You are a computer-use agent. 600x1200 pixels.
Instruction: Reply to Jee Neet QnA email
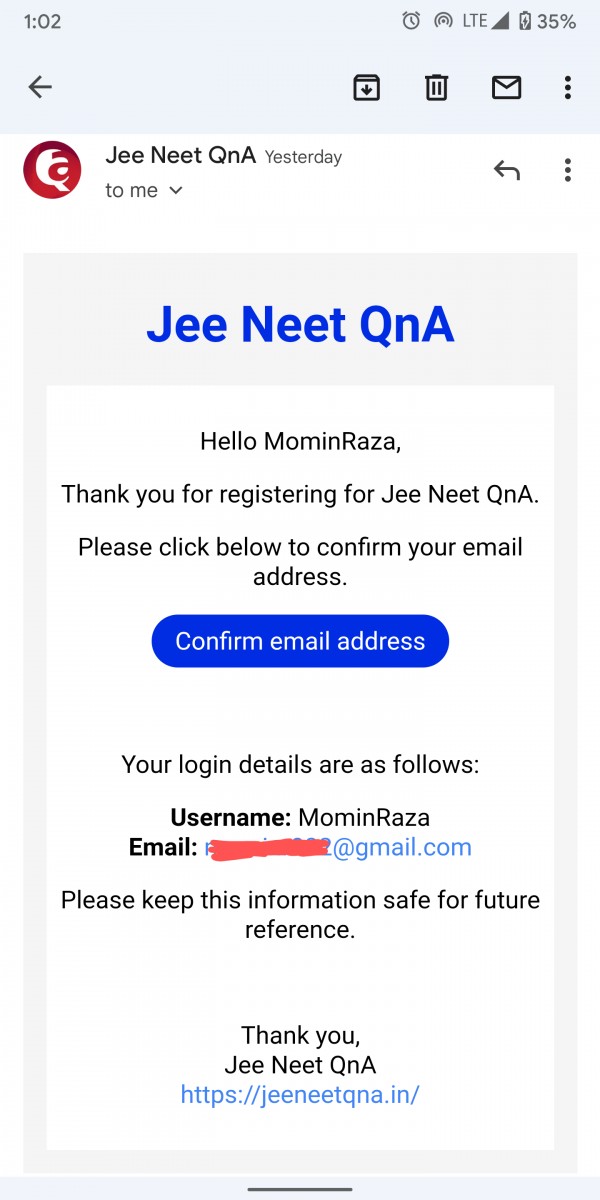(507, 170)
